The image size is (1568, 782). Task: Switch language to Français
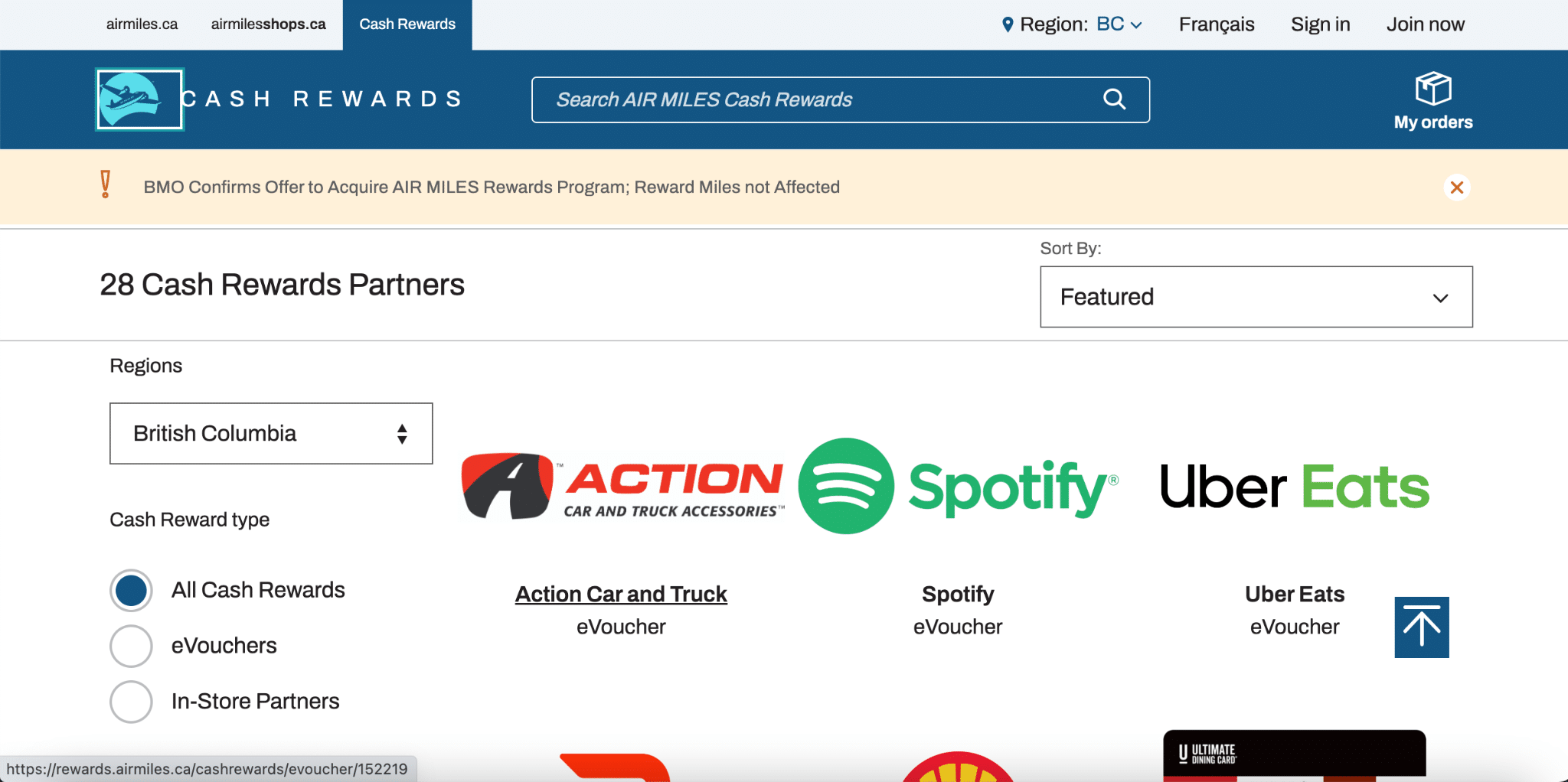1217,24
